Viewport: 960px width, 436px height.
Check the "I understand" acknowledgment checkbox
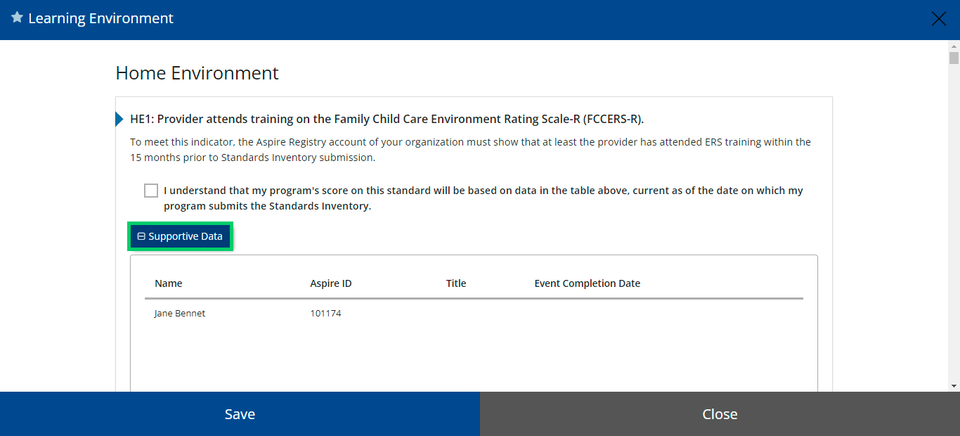pos(151,190)
